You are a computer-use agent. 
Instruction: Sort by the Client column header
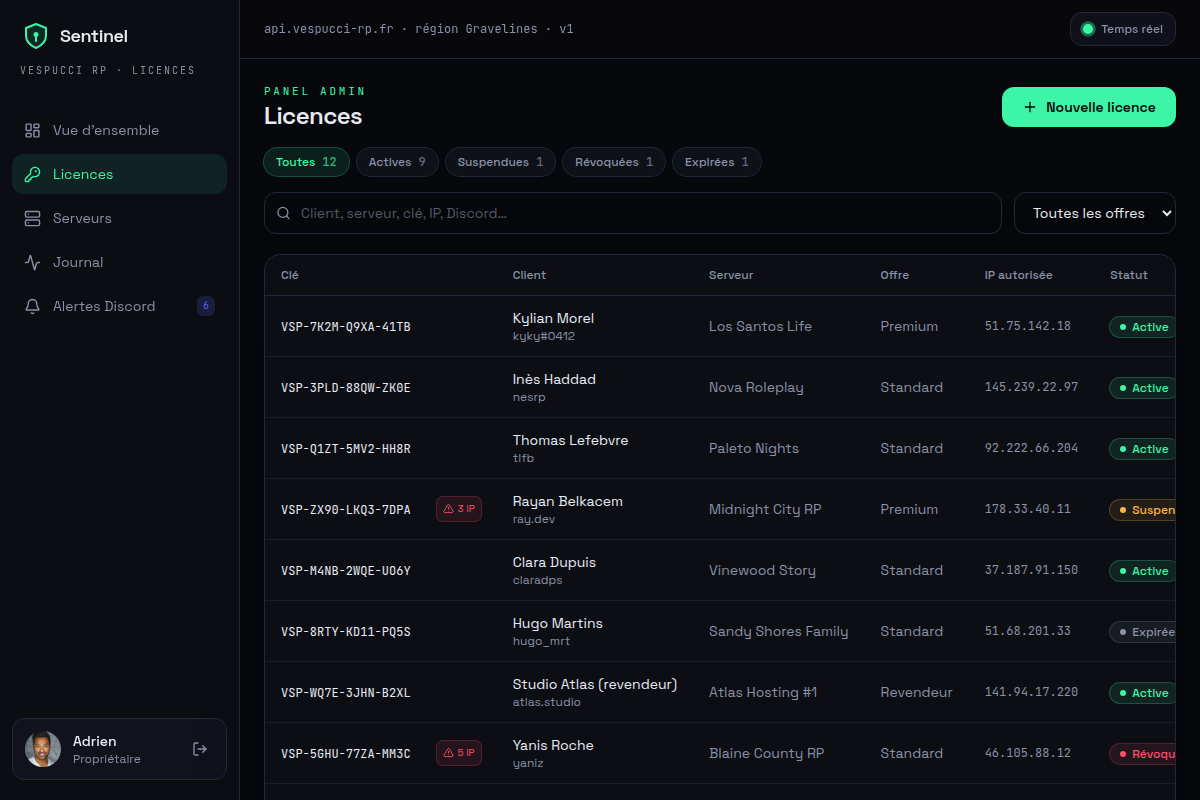529,275
